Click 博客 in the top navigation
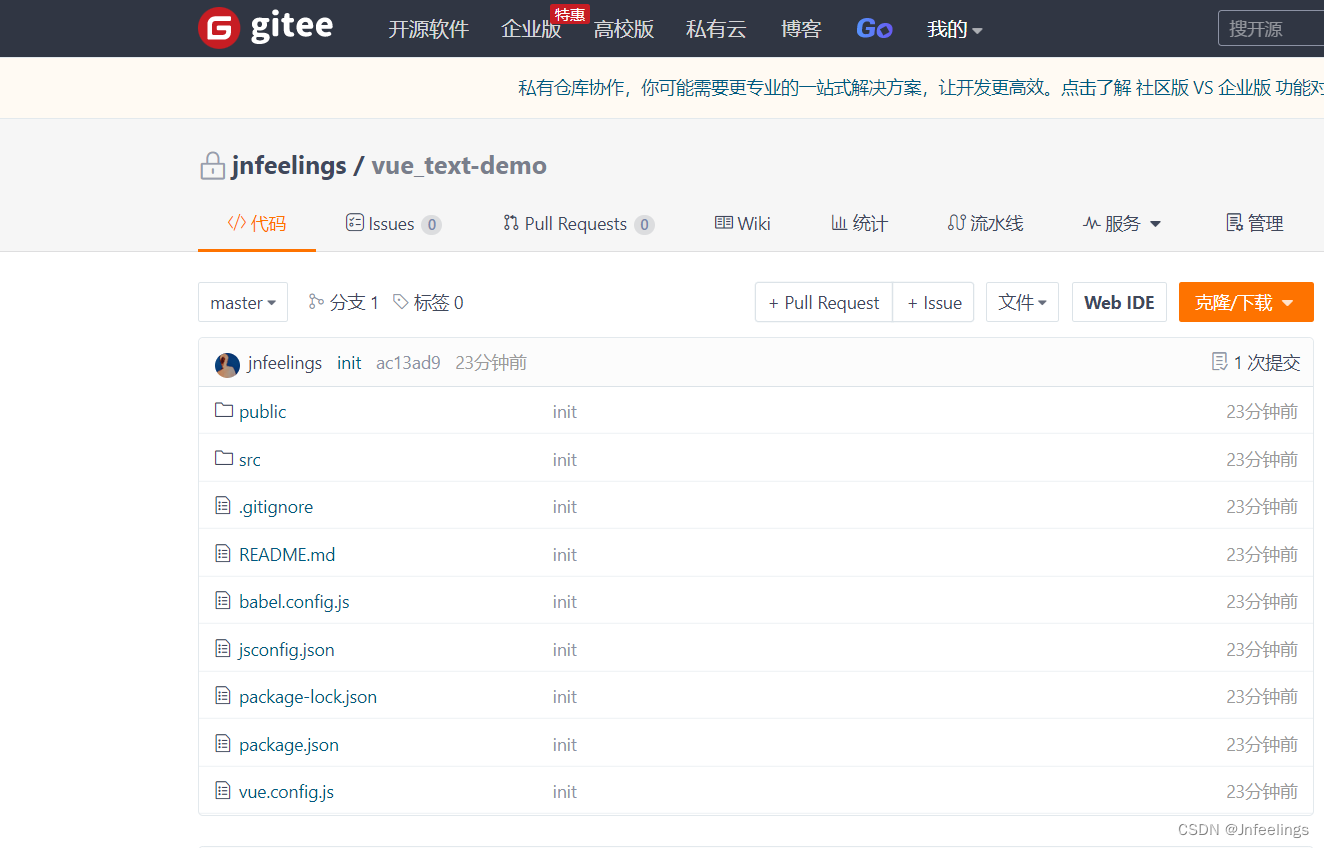The height and width of the screenshot is (848, 1324). tap(801, 29)
